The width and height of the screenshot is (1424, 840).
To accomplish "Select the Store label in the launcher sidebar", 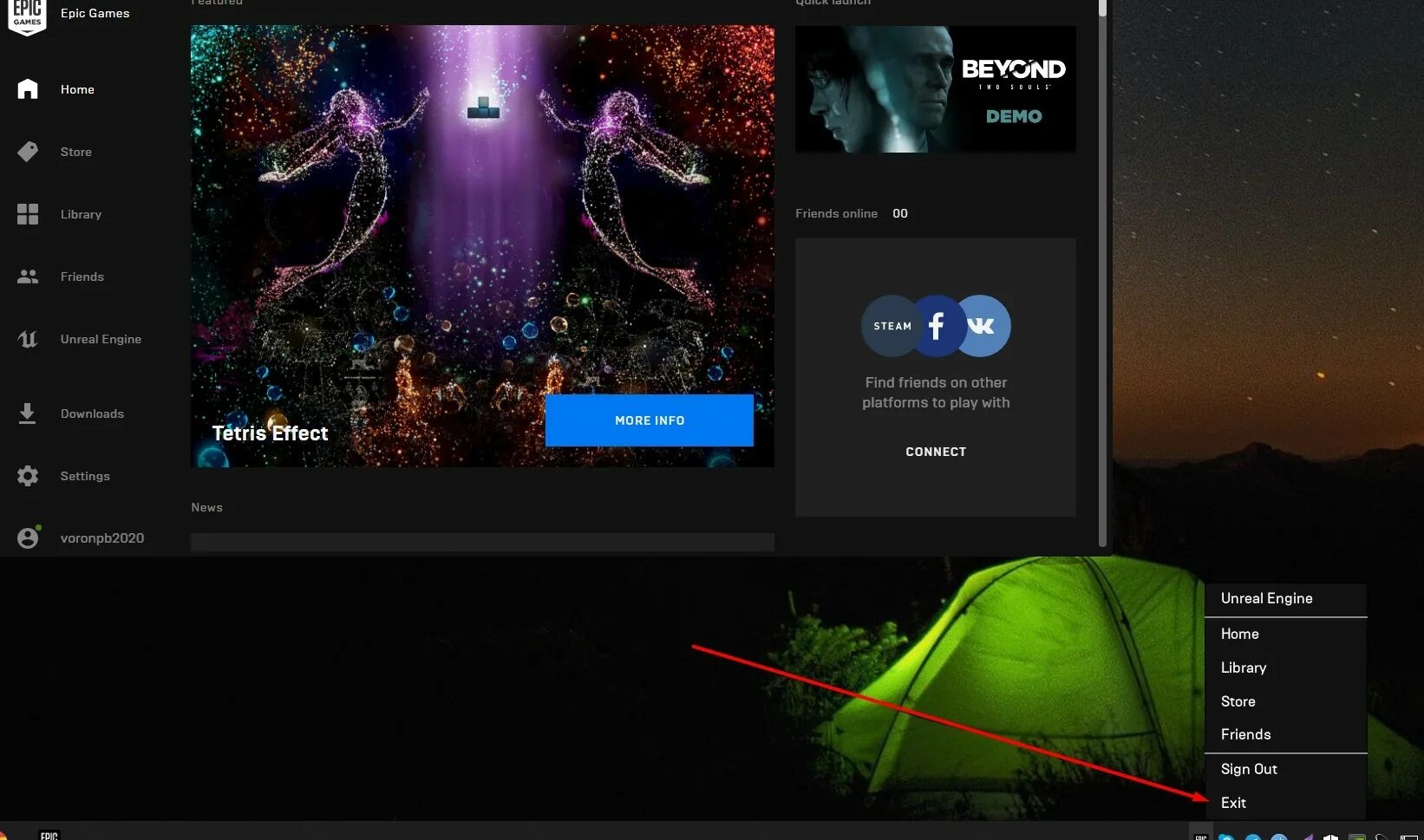I will coord(76,152).
